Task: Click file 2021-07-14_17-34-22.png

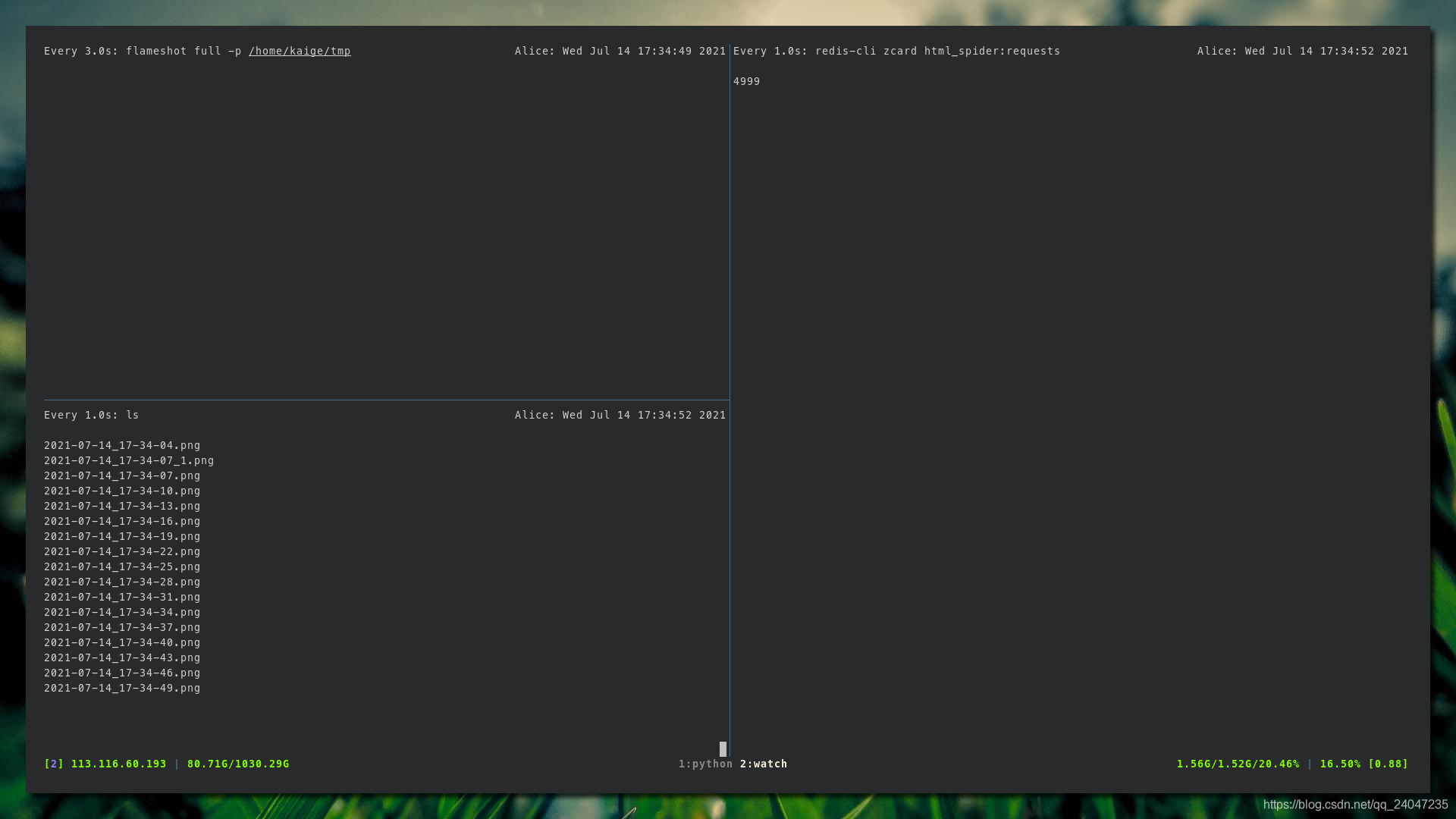Action: [x=122, y=551]
